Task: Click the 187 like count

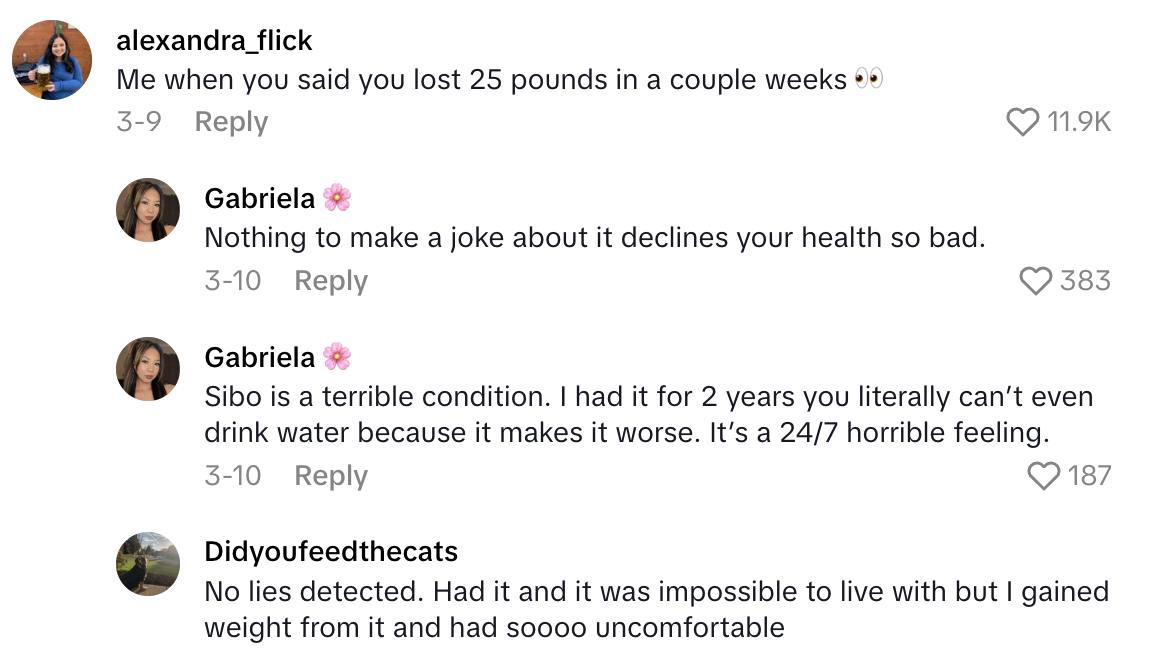Action: [x=1089, y=476]
